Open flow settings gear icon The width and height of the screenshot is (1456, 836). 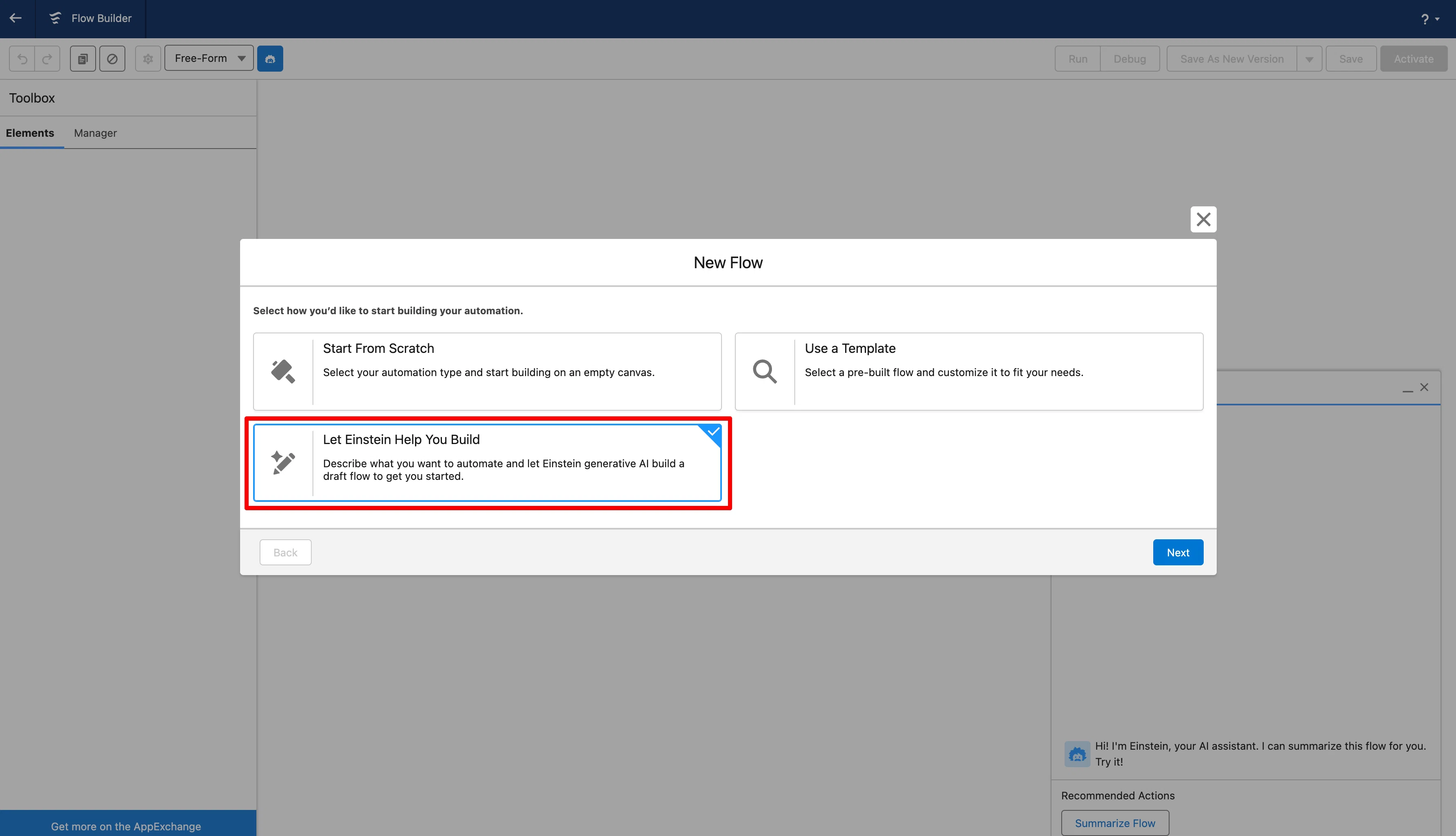click(148, 59)
